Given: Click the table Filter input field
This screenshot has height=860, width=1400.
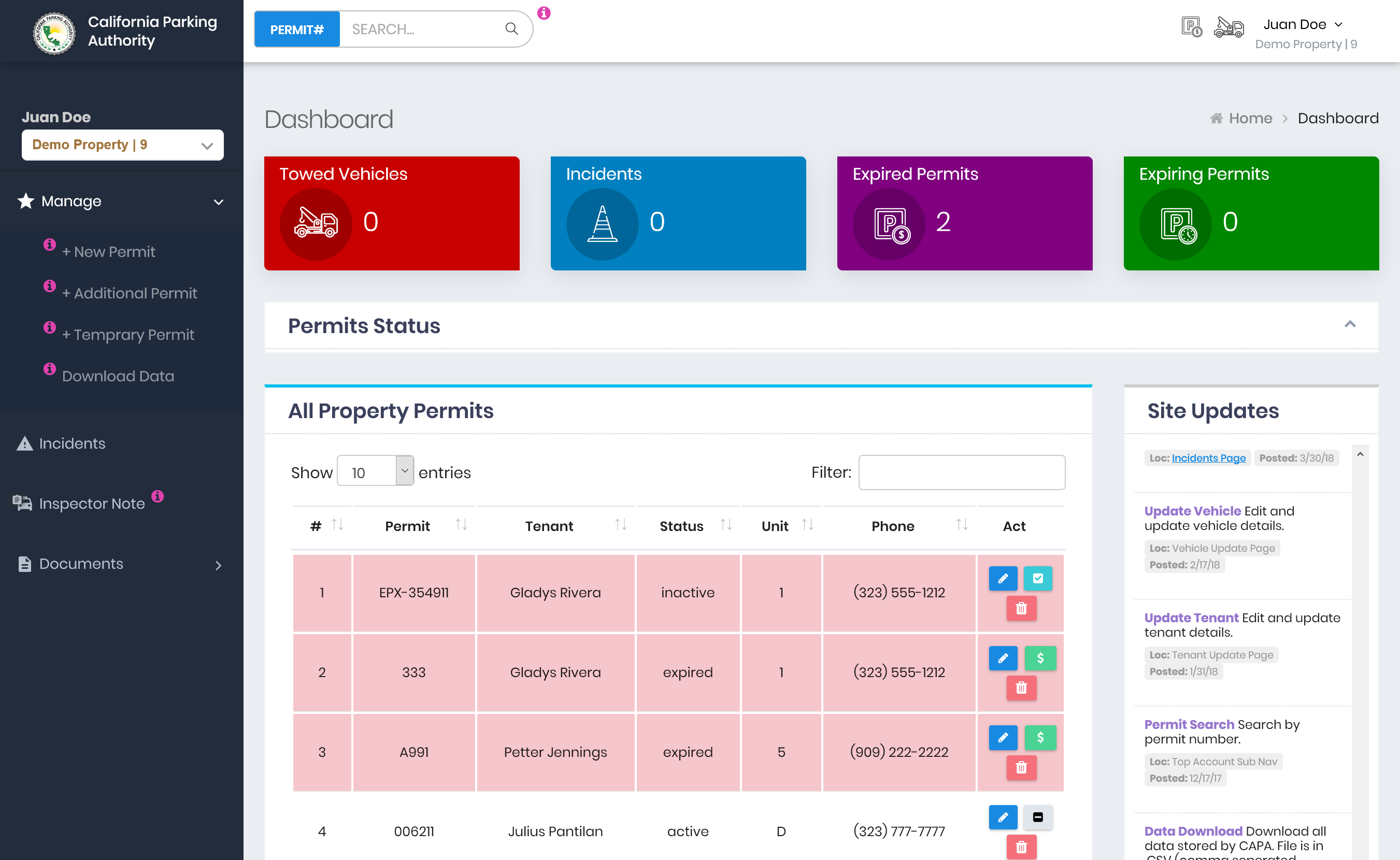Looking at the screenshot, I should 961,471.
